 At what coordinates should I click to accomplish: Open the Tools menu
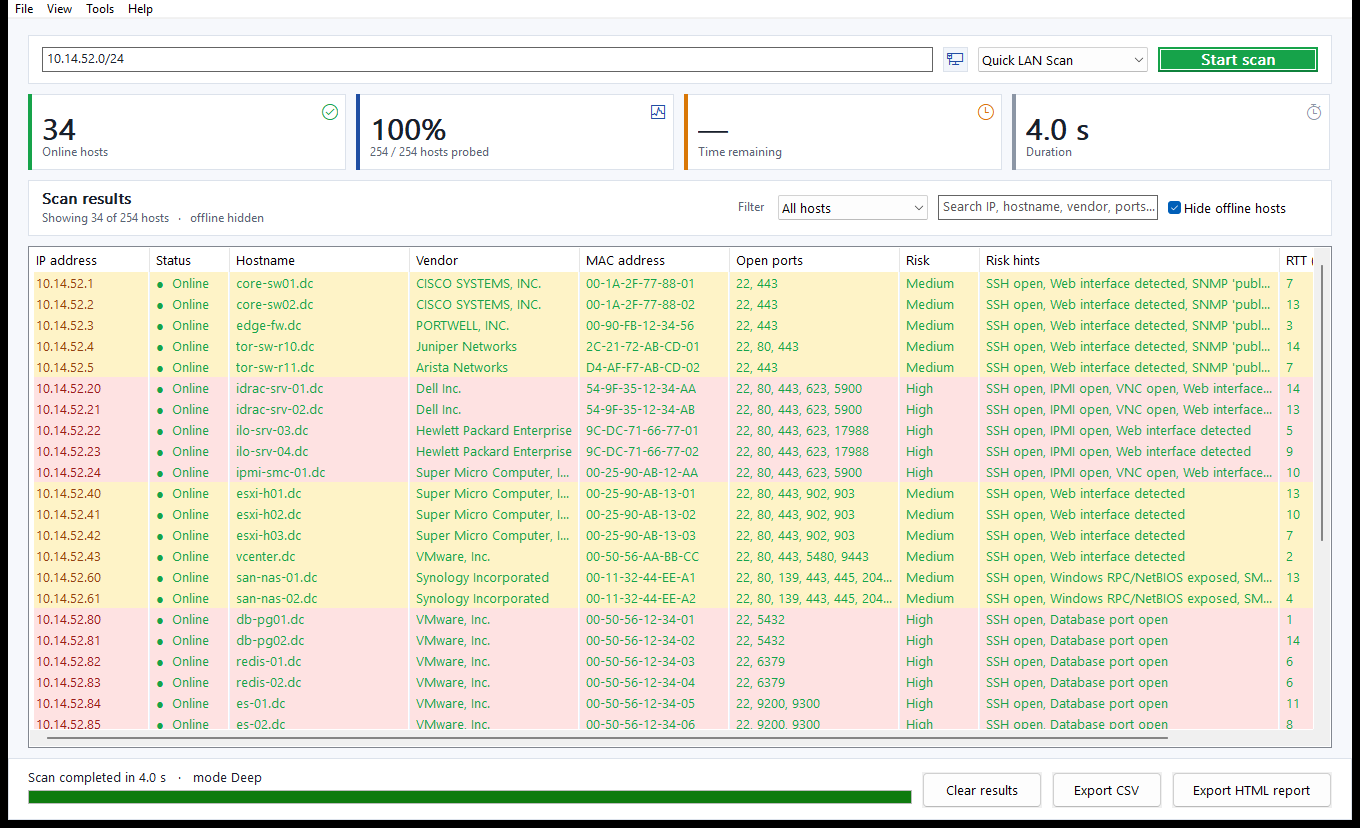100,9
